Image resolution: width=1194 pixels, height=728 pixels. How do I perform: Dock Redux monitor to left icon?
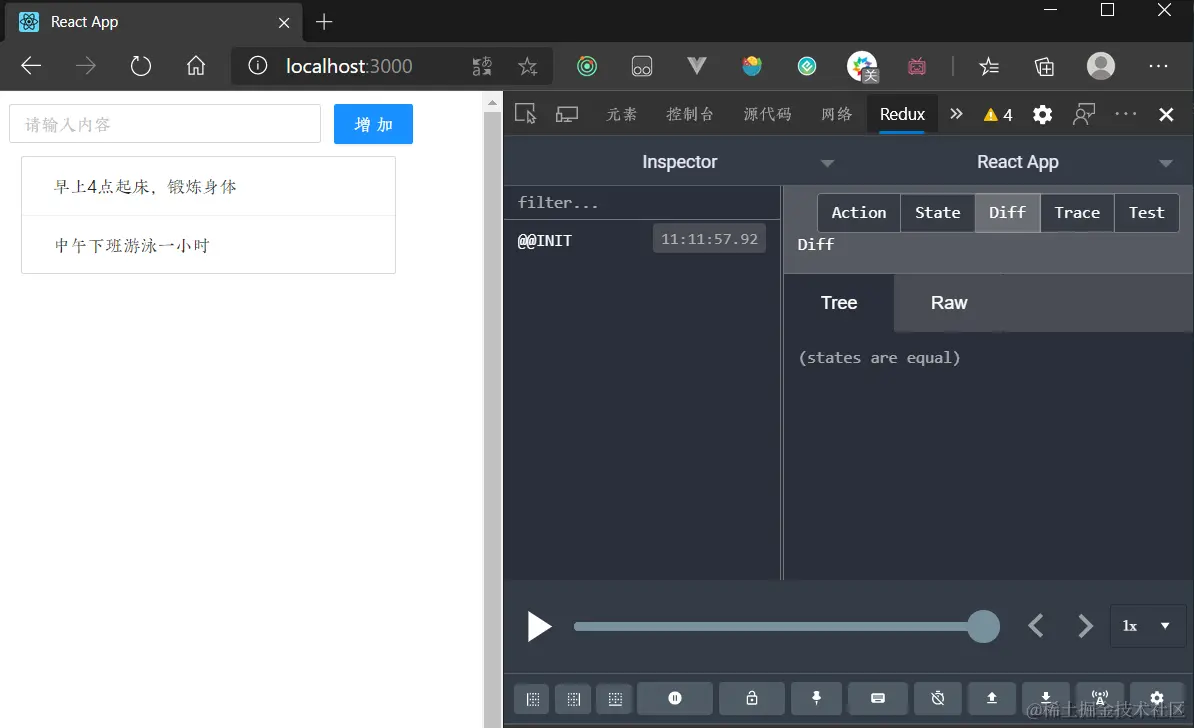[x=533, y=698]
